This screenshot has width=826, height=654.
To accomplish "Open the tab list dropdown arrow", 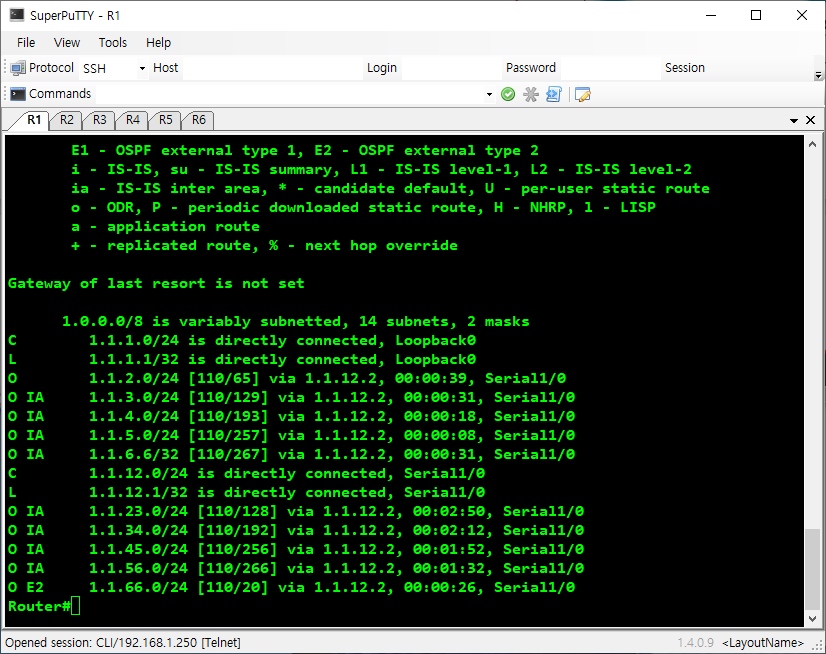I will click(794, 121).
